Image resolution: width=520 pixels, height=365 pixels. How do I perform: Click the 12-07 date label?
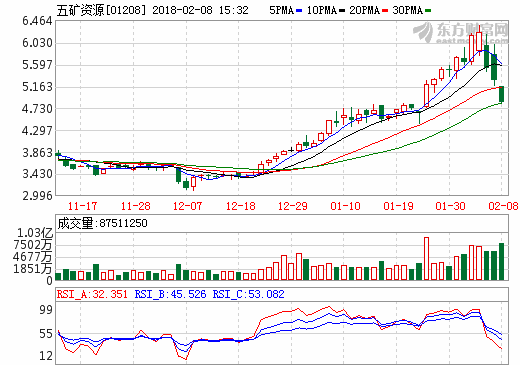click(x=188, y=206)
